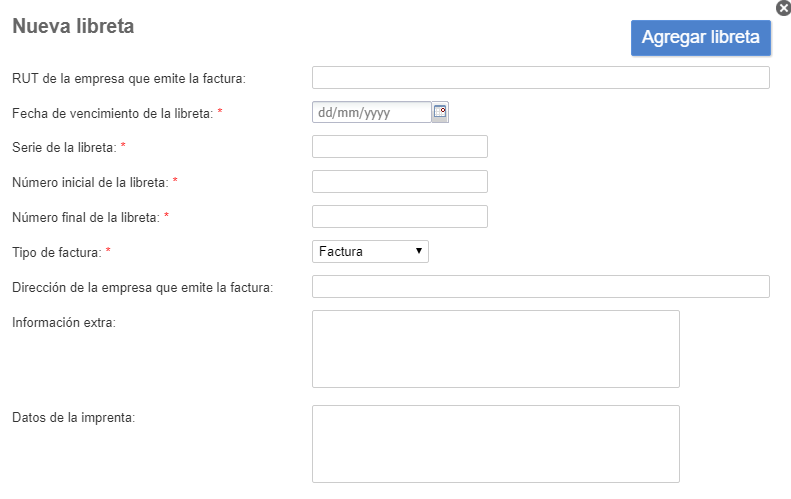Click inside the Información extra text area

495,348
